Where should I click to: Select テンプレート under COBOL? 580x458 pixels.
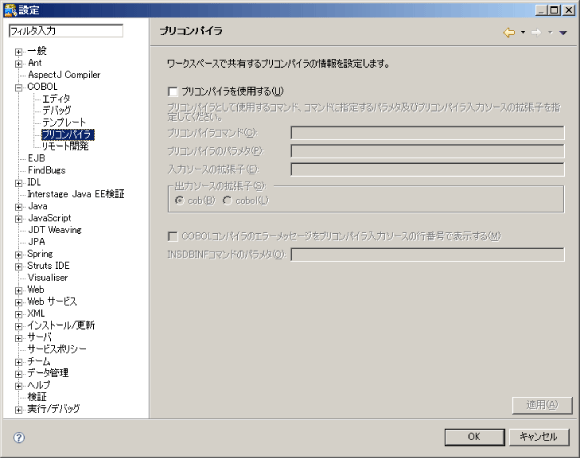pos(64,122)
